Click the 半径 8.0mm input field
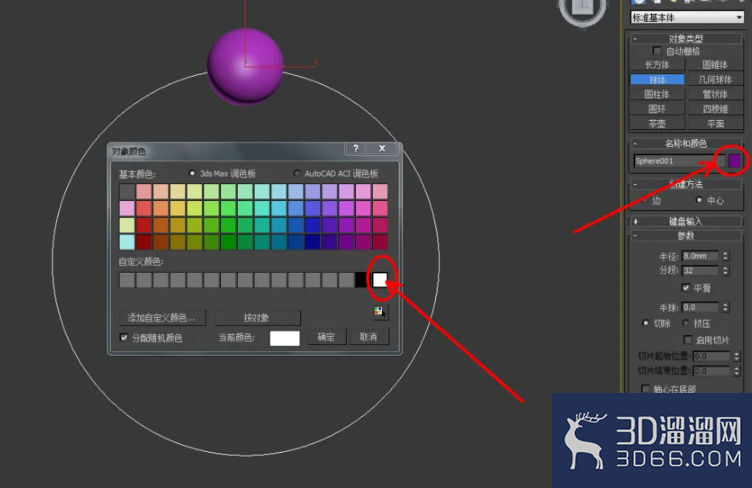Image resolution: width=752 pixels, height=488 pixels. tap(700, 256)
